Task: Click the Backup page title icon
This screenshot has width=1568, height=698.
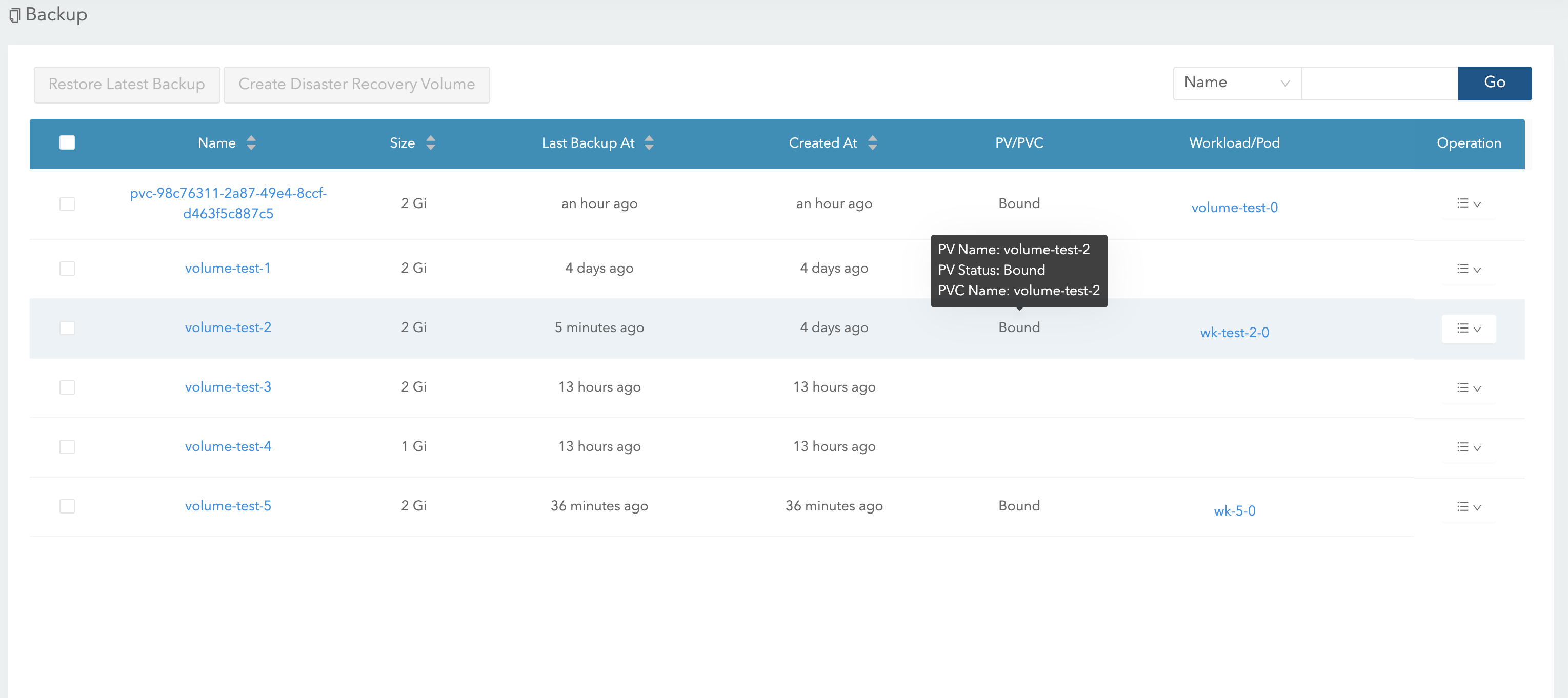Action: click(14, 15)
